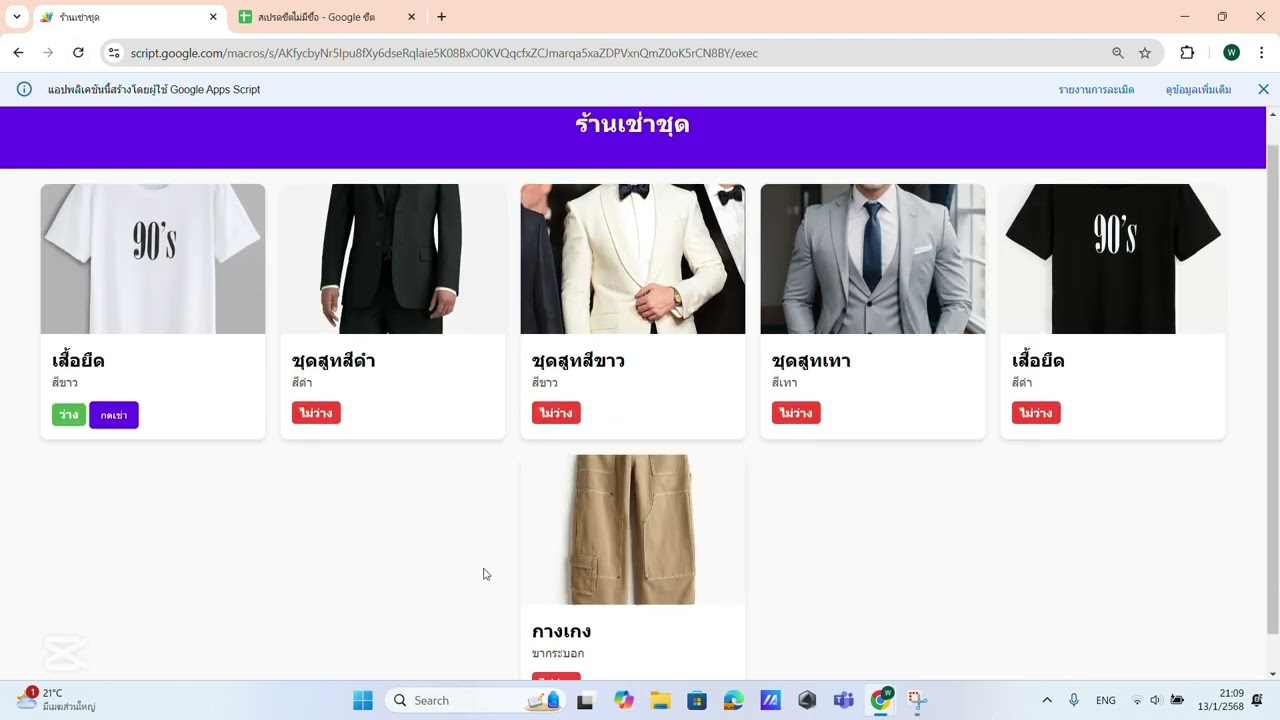Switch to the Google Sheets spreadsheet tab
This screenshot has height=720, width=1280.
(327, 17)
